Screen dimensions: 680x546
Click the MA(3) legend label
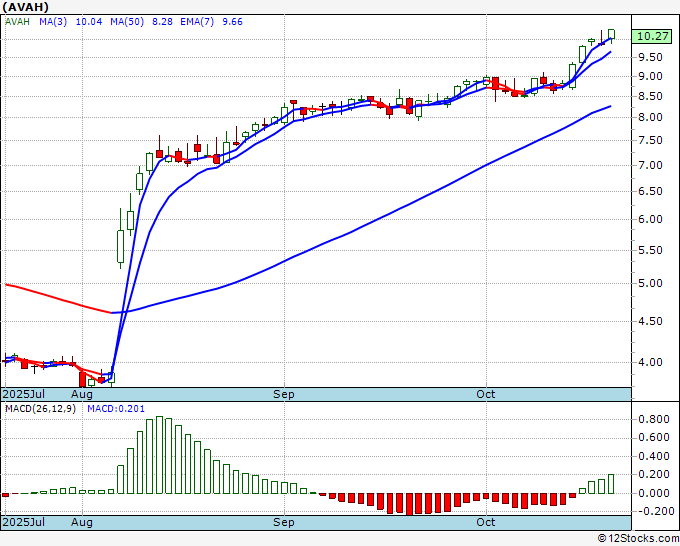(53, 22)
